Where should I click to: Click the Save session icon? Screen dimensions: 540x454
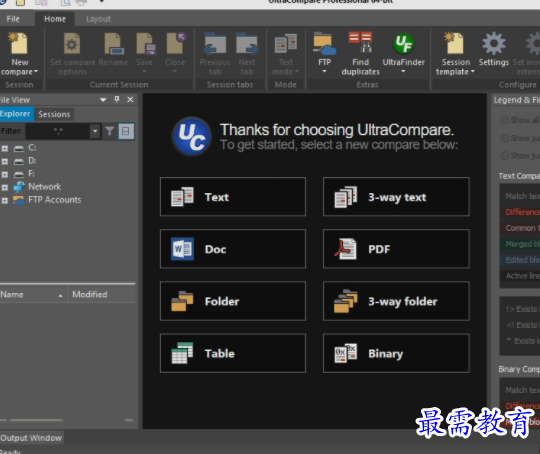tap(145, 43)
